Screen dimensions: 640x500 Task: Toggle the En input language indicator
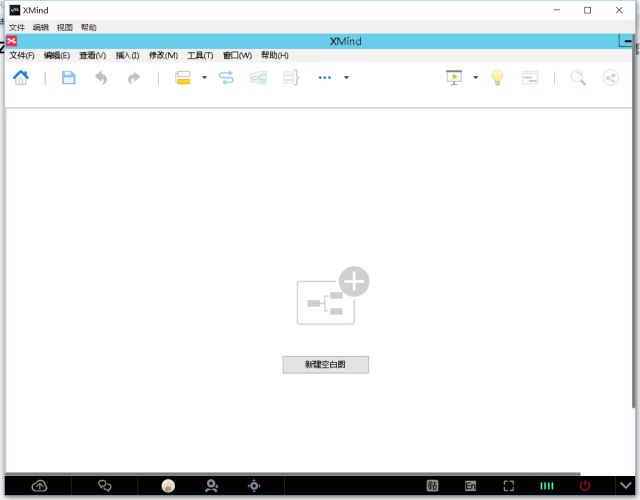click(x=470, y=486)
